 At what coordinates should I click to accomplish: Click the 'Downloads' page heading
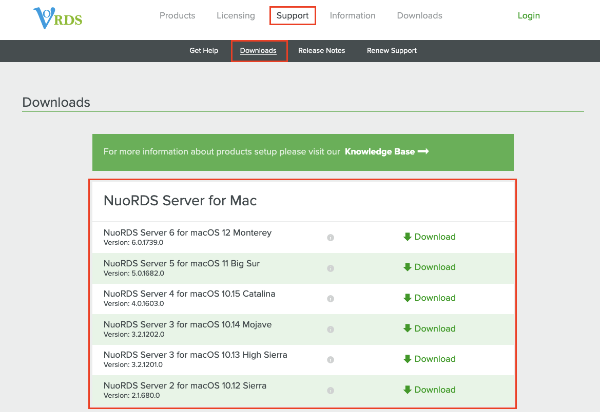click(x=56, y=103)
